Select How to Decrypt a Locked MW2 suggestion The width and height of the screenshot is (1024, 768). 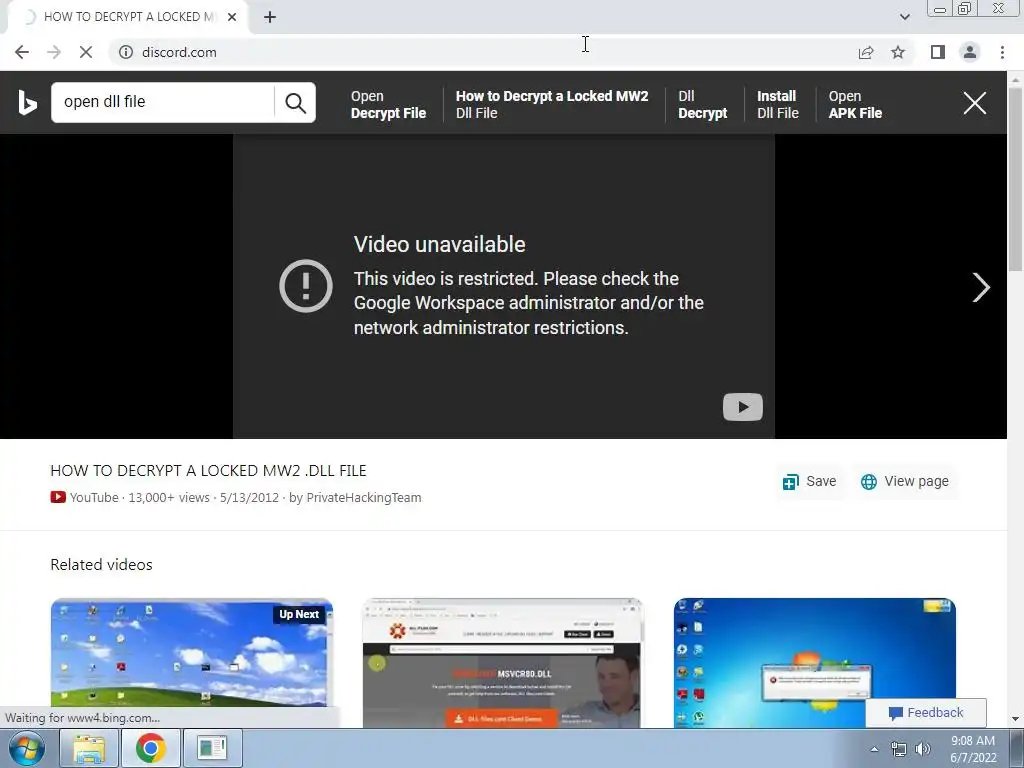pyautogui.click(x=552, y=104)
